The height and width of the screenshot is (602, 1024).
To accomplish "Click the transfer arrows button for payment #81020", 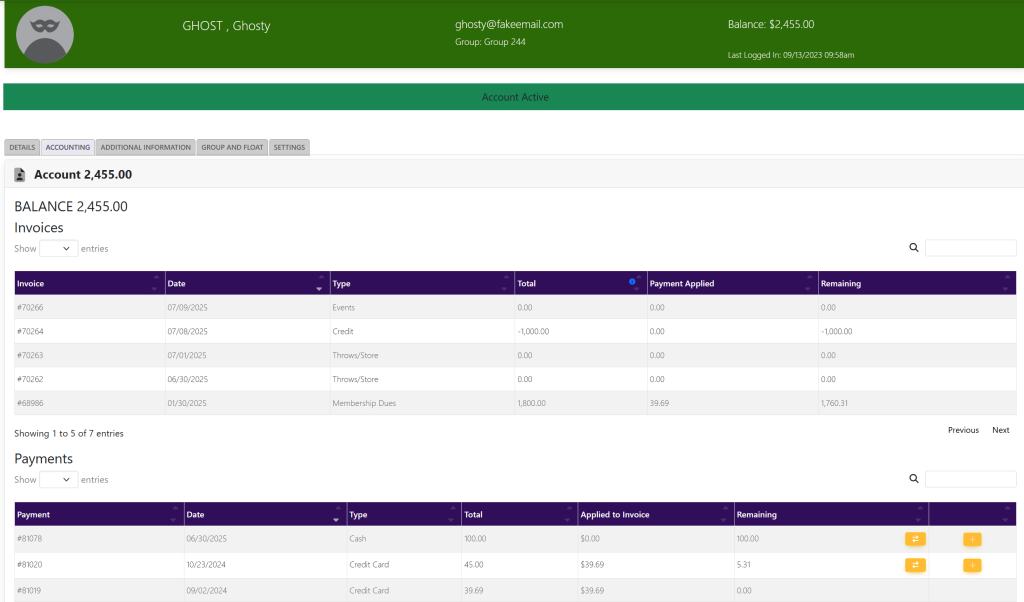I will [x=915, y=565].
